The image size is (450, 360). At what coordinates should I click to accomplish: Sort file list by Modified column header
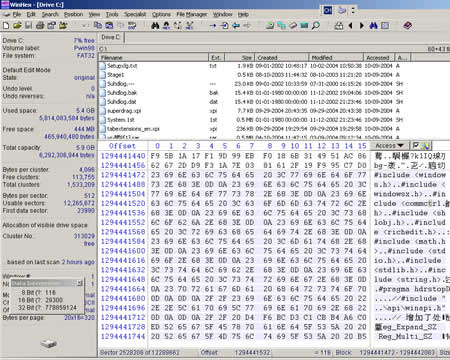[x=336, y=57]
